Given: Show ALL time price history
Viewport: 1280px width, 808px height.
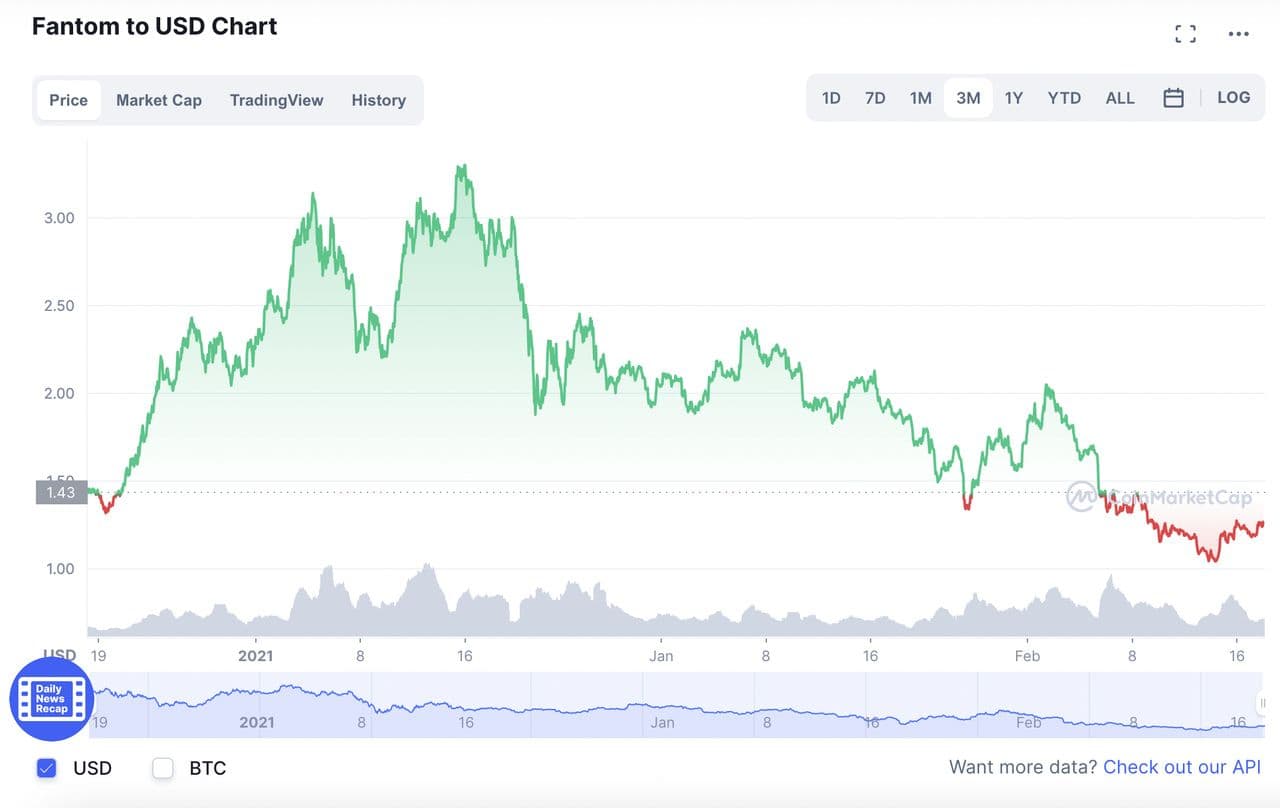Looking at the screenshot, I should tap(1120, 98).
